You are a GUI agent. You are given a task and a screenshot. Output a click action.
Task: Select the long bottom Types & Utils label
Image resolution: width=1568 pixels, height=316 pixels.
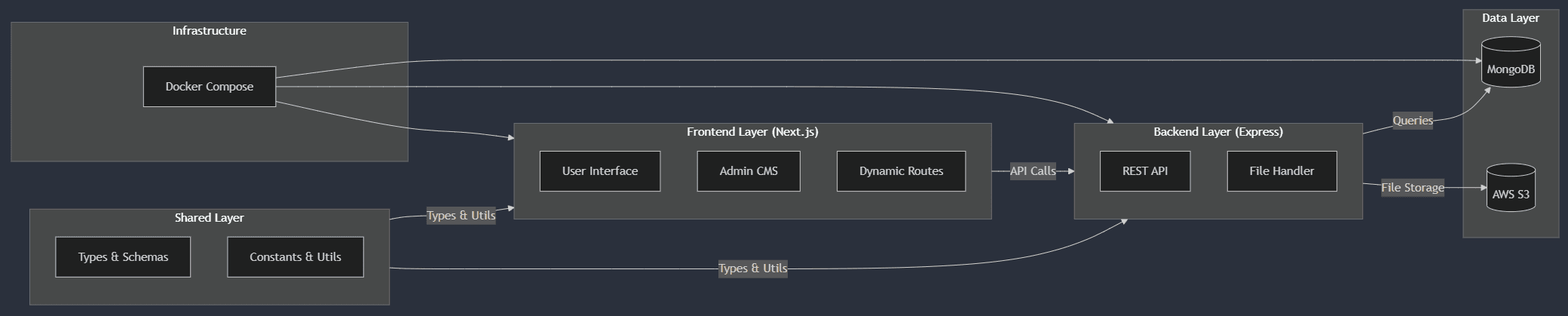[x=752, y=268]
